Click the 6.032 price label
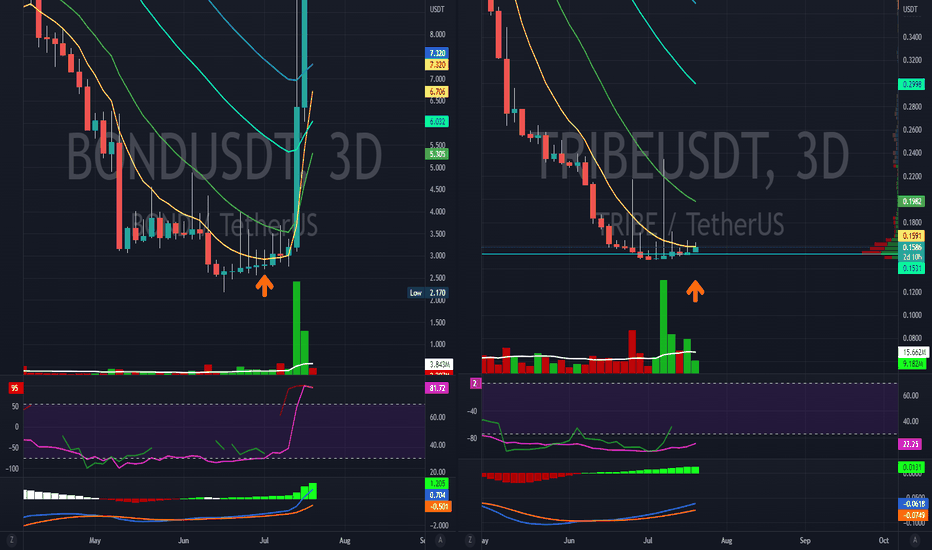Screen dimensions: 932x550 pyautogui.click(x=437, y=121)
